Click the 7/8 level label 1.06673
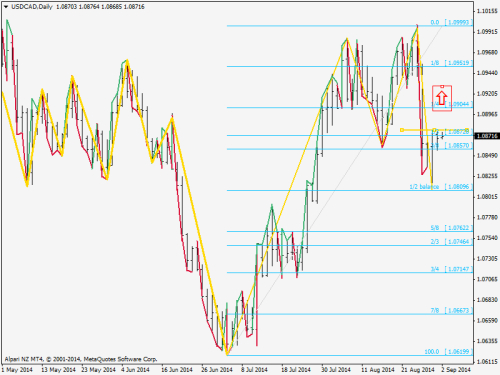This screenshot has height=375, width=500. [451, 311]
